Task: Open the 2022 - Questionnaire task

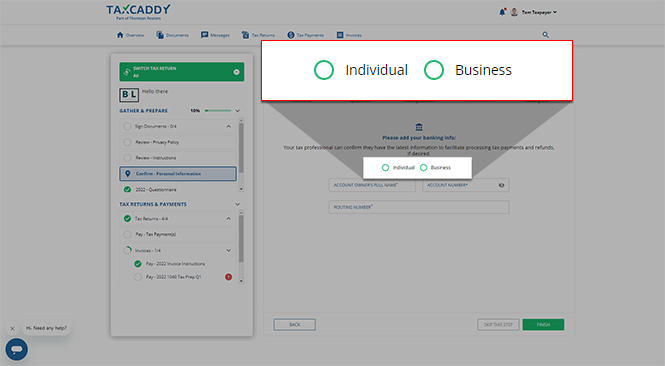Action: (x=178, y=190)
